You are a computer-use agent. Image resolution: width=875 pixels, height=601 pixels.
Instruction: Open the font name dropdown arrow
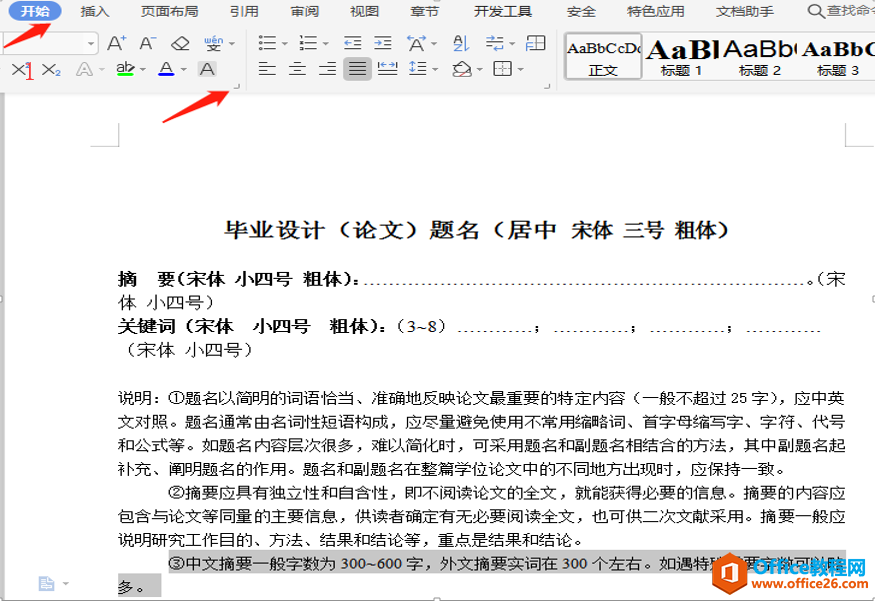(x=90, y=44)
